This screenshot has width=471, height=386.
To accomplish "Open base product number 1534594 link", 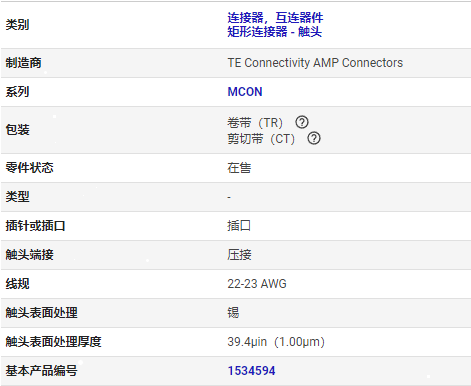I will coord(251,371).
